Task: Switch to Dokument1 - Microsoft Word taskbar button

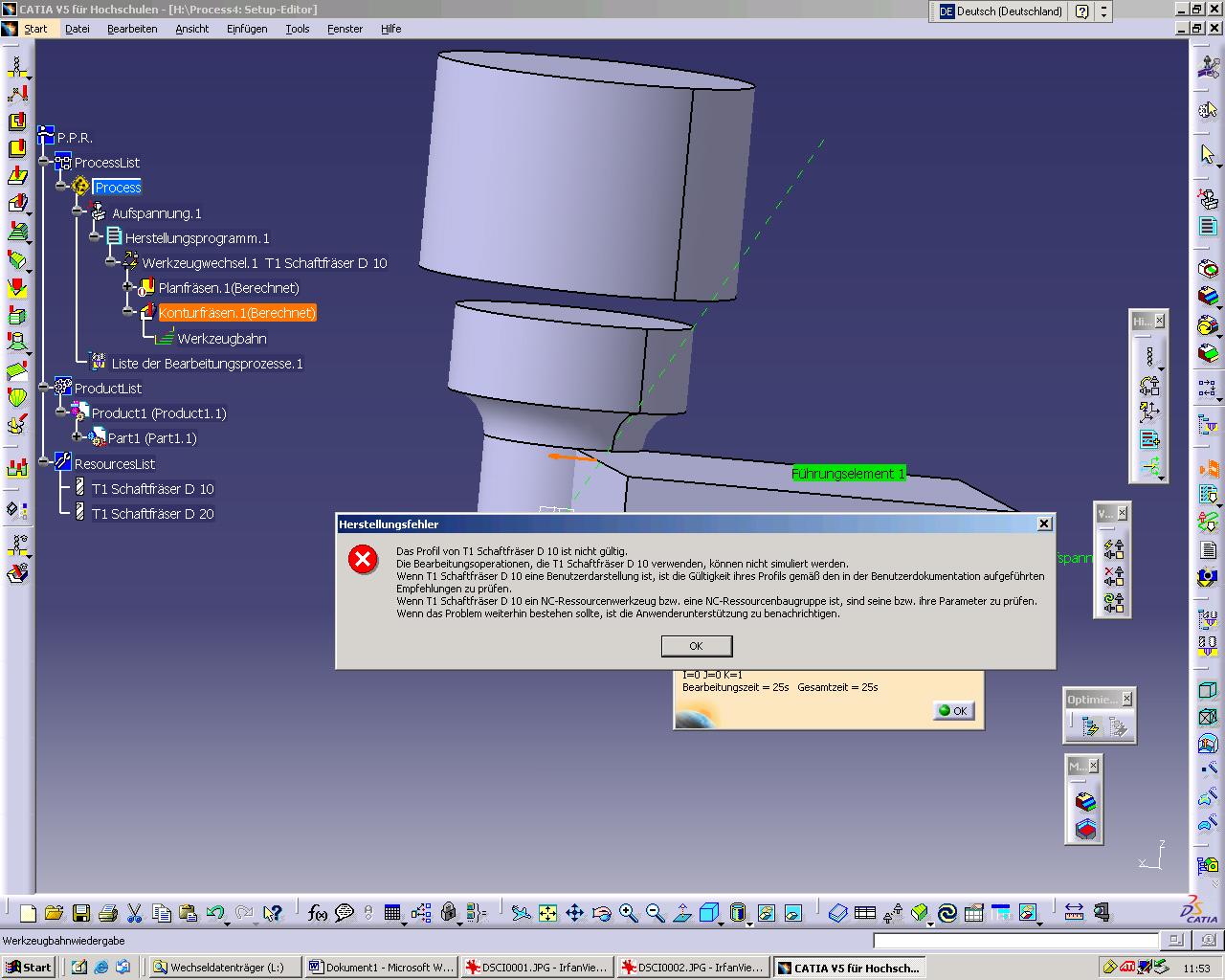Action: tap(381, 968)
